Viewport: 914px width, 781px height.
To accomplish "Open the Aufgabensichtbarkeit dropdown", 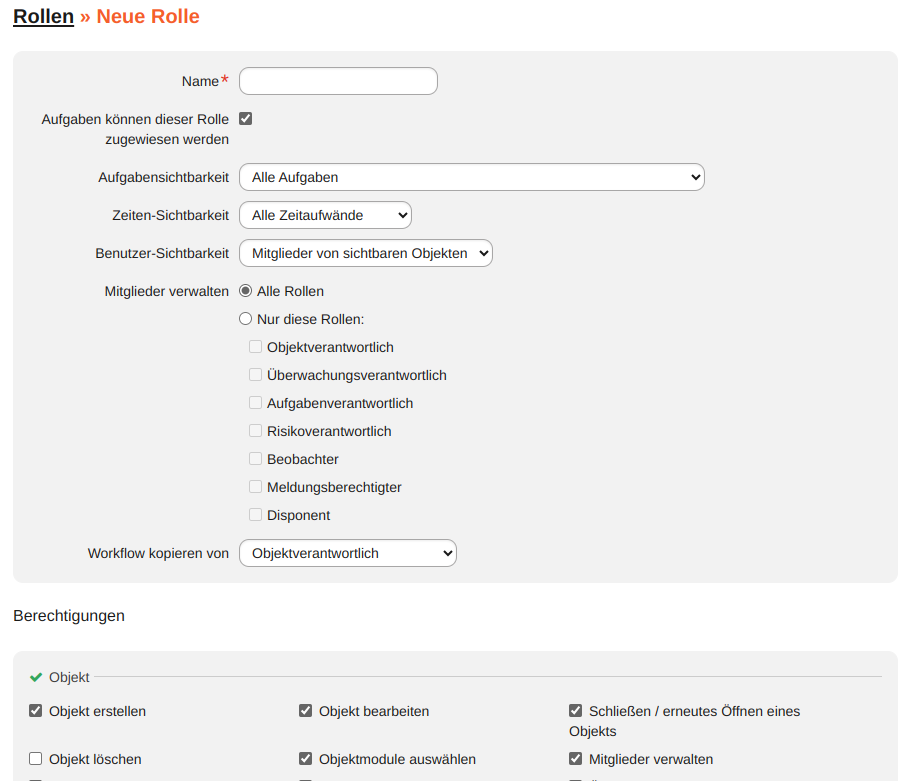I will (x=471, y=177).
